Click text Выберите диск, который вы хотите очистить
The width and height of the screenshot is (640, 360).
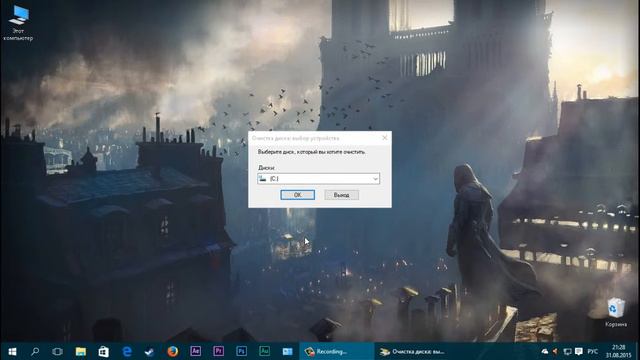(312, 152)
